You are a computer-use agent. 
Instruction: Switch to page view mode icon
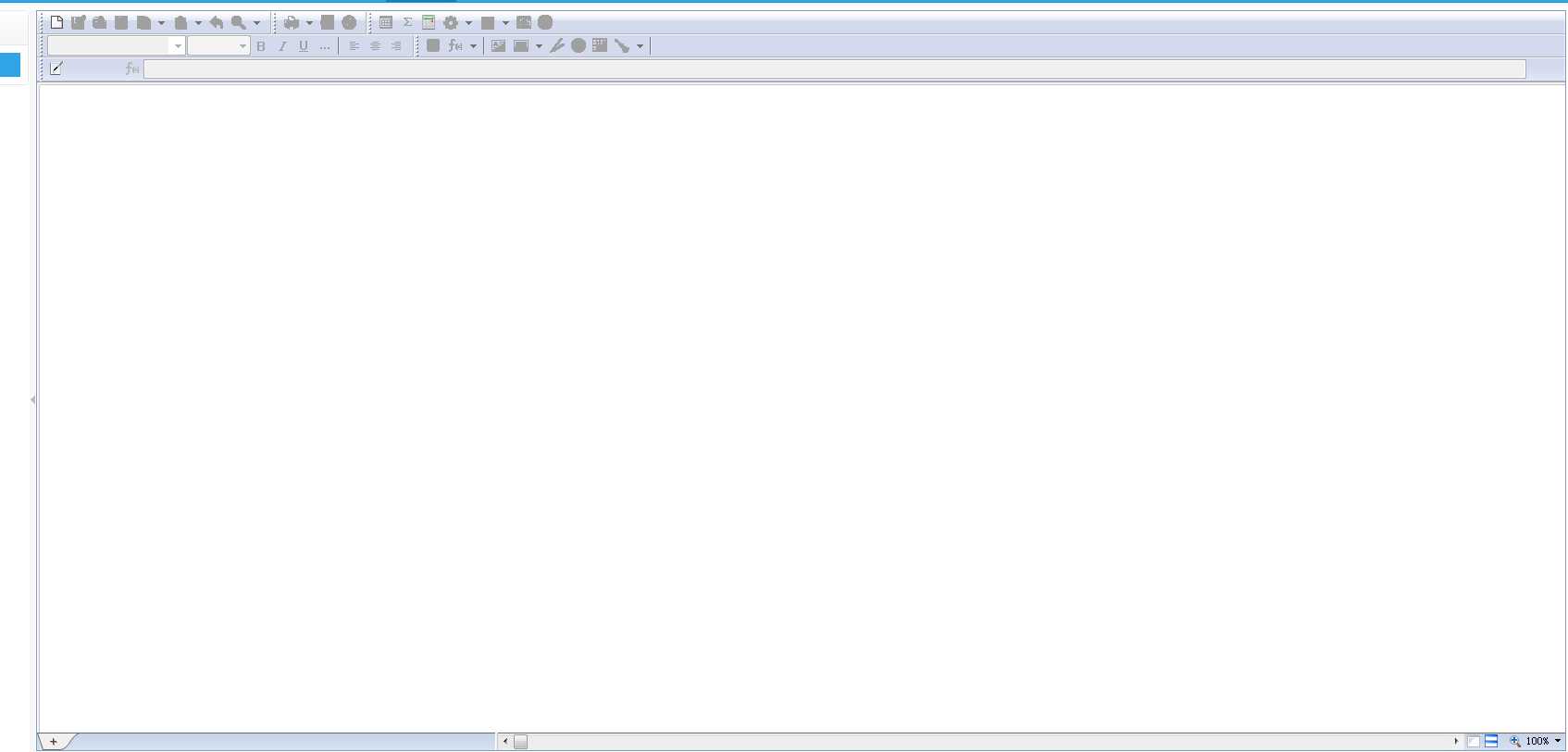pos(1474,741)
